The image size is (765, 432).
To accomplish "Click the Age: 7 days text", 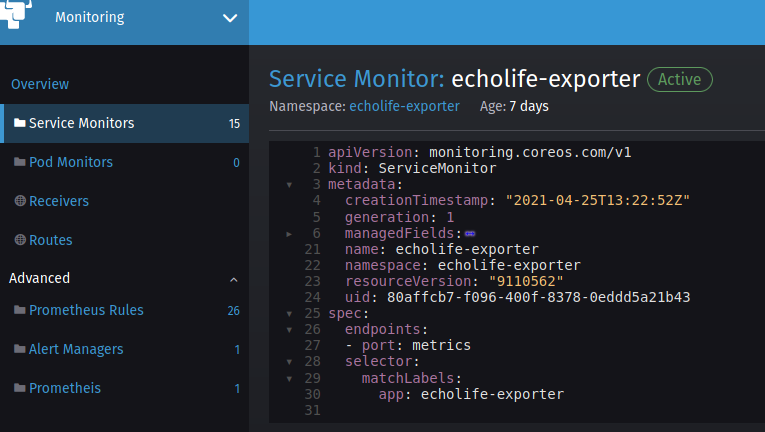I will (x=514, y=106).
